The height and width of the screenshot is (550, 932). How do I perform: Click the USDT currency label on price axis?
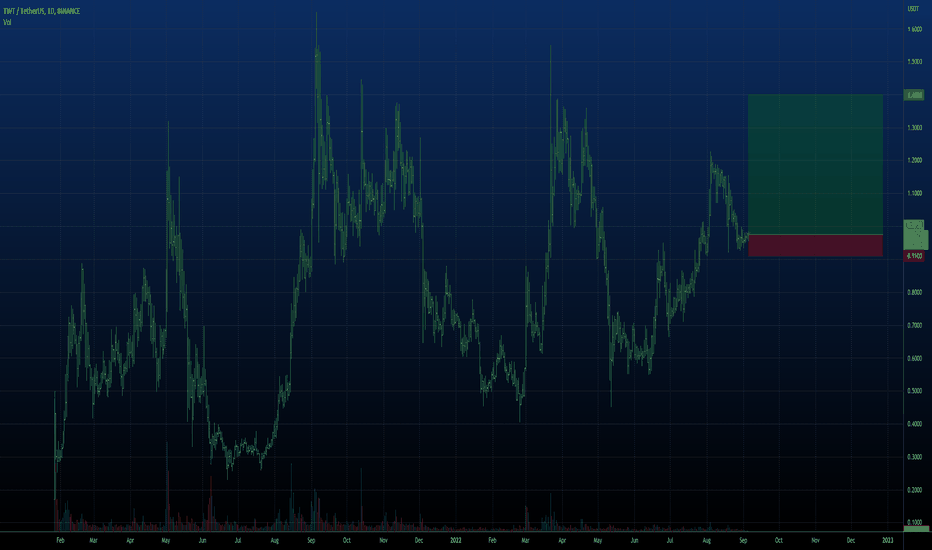click(913, 8)
